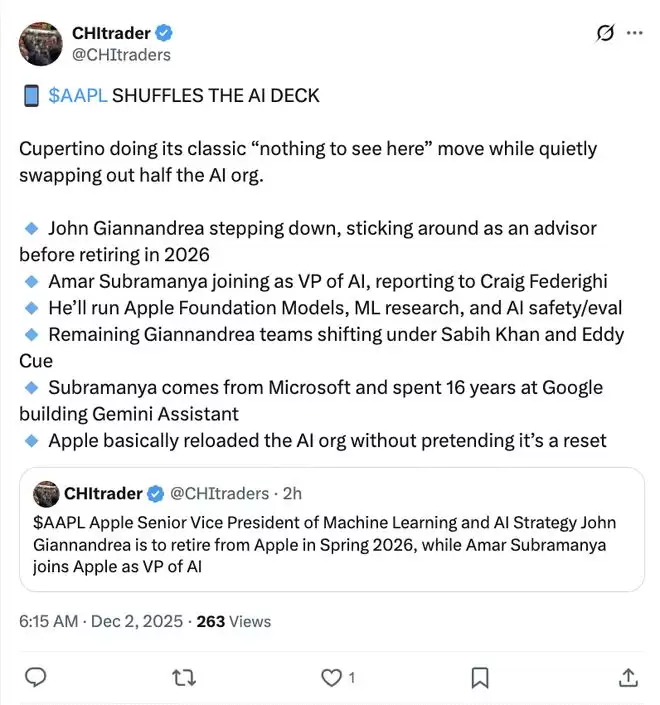Open the more options ellipsis menu
Viewport: 660px width, 705px height.
point(635,33)
